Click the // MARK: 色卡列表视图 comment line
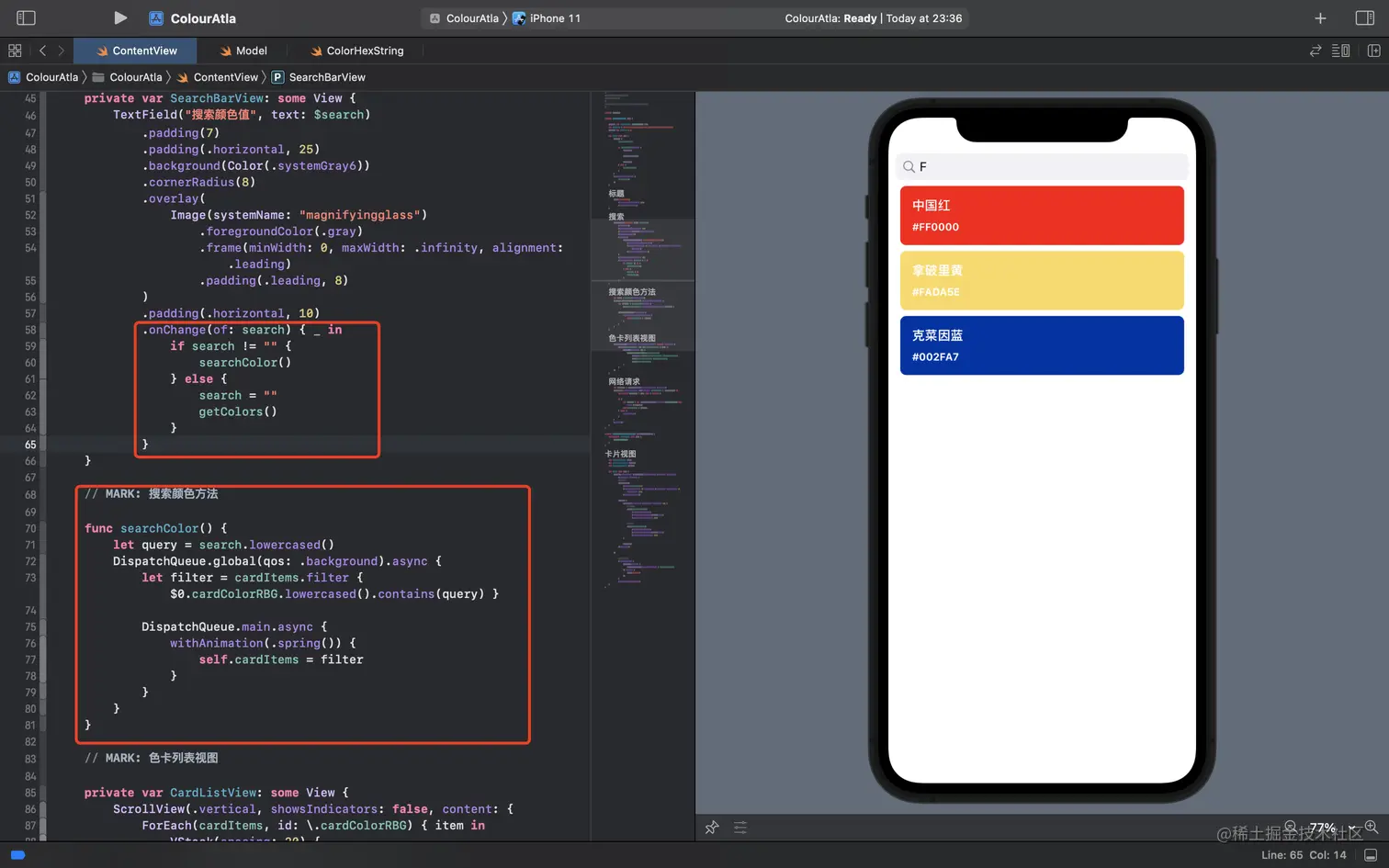The height and width of the screenshot is (868, 1389). coord(152,758)
